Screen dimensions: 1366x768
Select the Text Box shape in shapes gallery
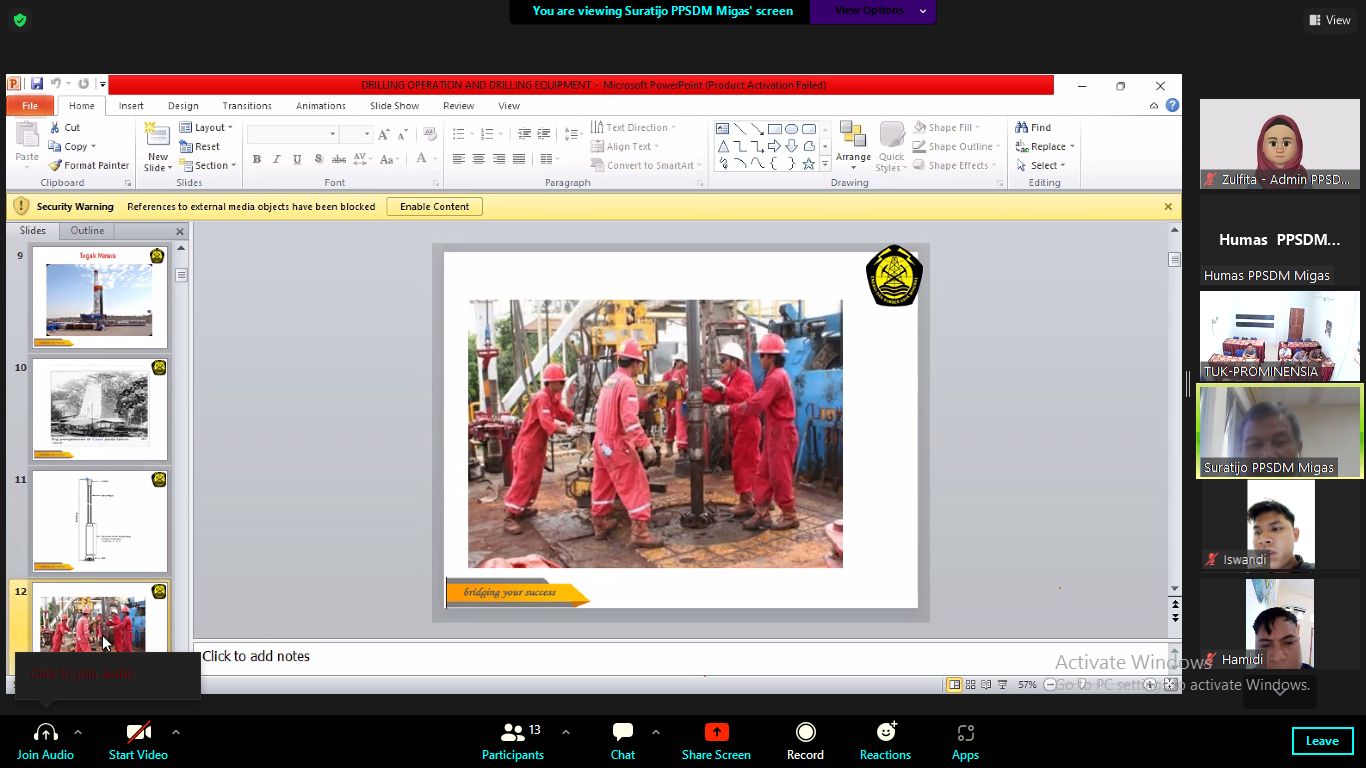coord(722,129)
